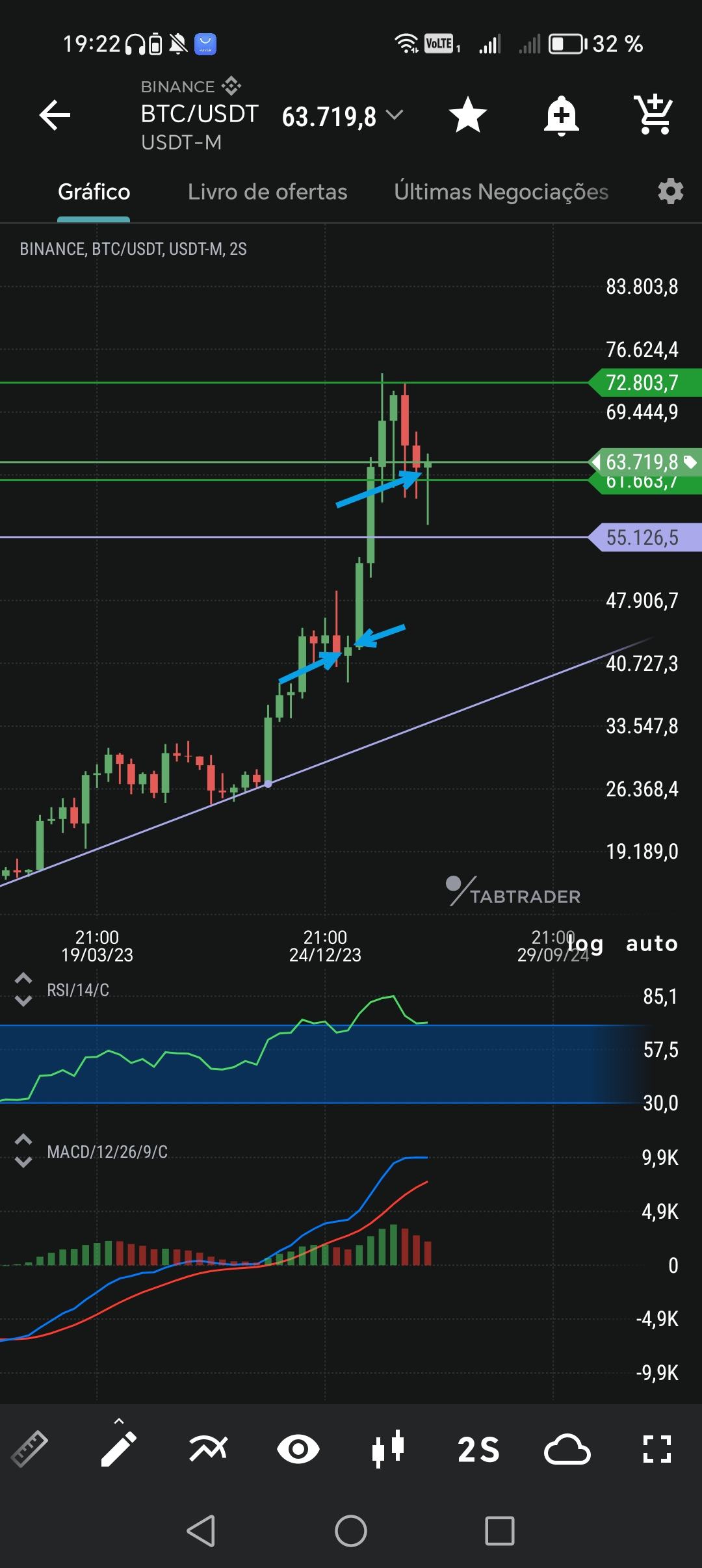The width and height of the screenshot is (702, 1568).
Task: Add a price alert via the bell icon
Action: pyautogui.click(x=562, y=116)
